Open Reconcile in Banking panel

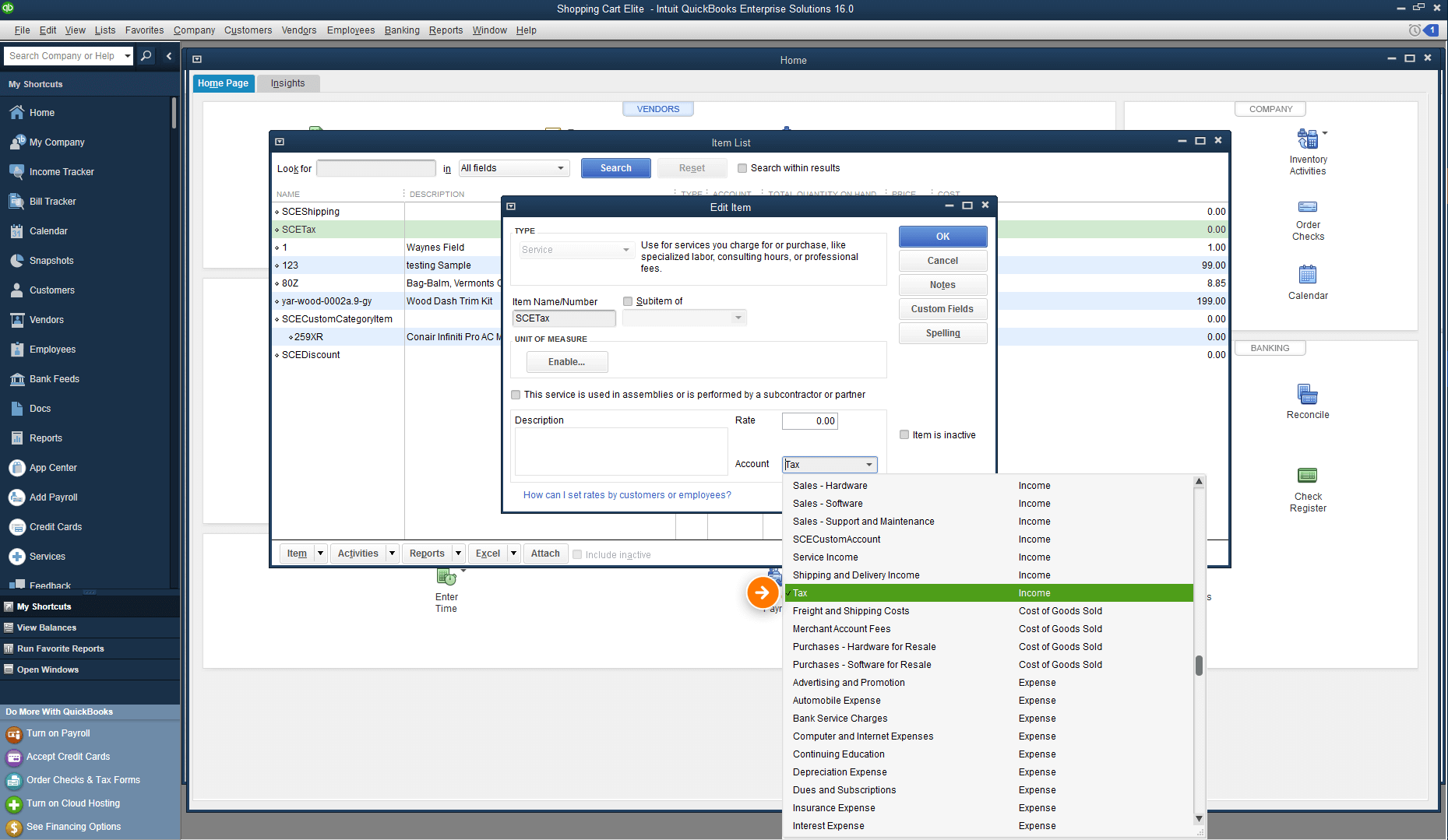pyautogui.click(x=1308, y=402)
